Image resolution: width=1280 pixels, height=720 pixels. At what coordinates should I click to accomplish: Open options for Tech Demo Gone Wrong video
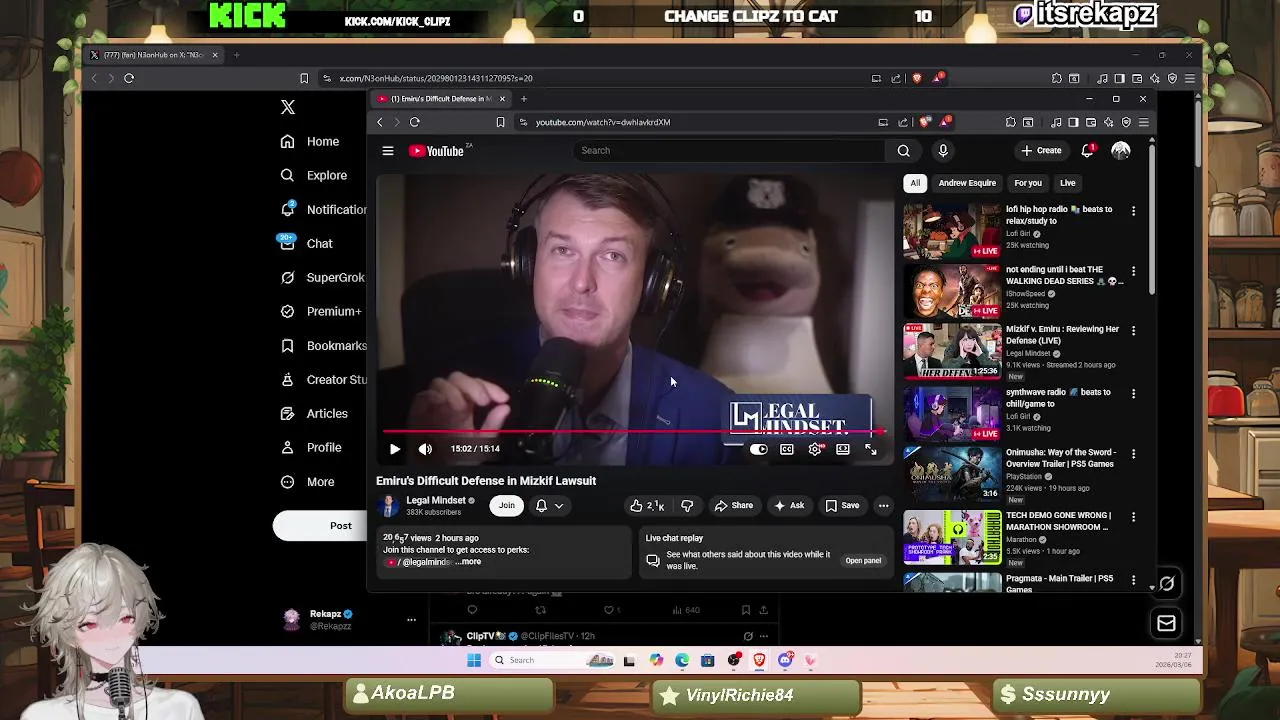tap(1133, 517)
